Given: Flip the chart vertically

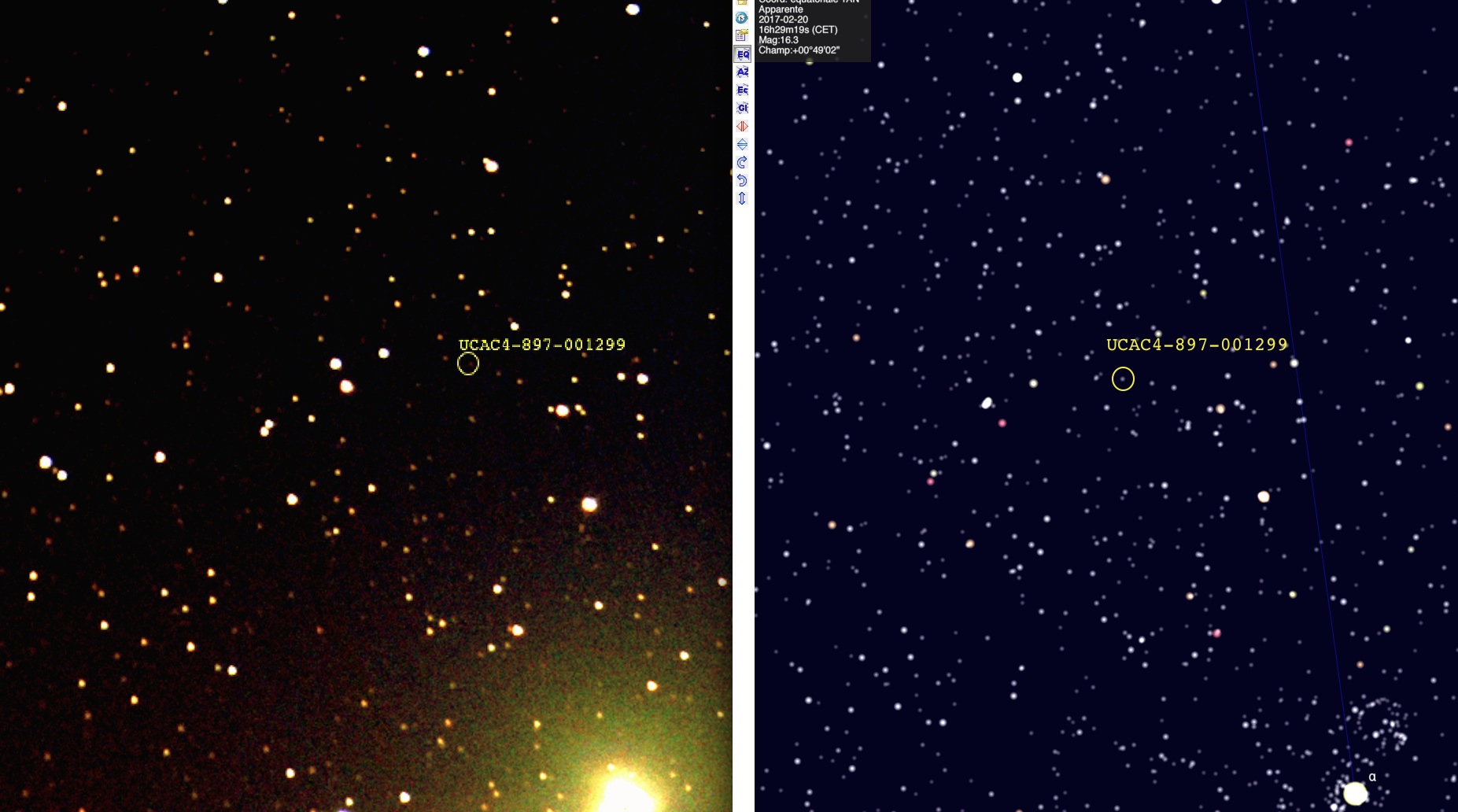Looking at the screenshot, I should [x=742, y=144].
